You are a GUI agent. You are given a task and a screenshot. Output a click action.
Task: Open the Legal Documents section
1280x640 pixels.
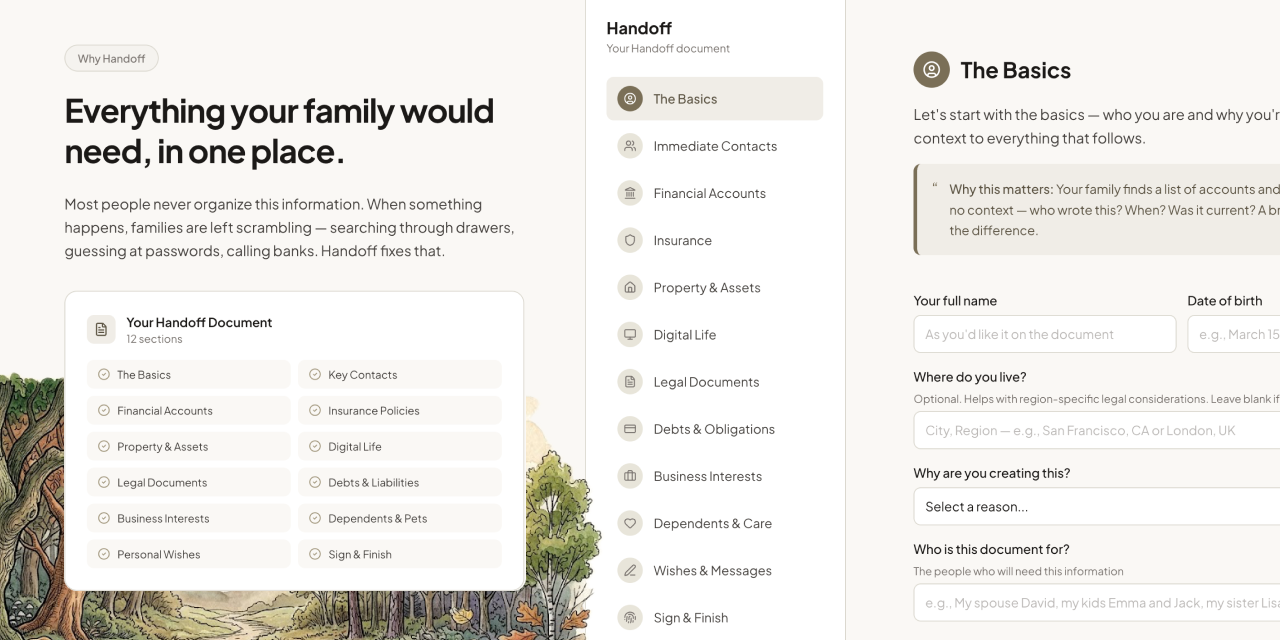[x=706, y=382]
